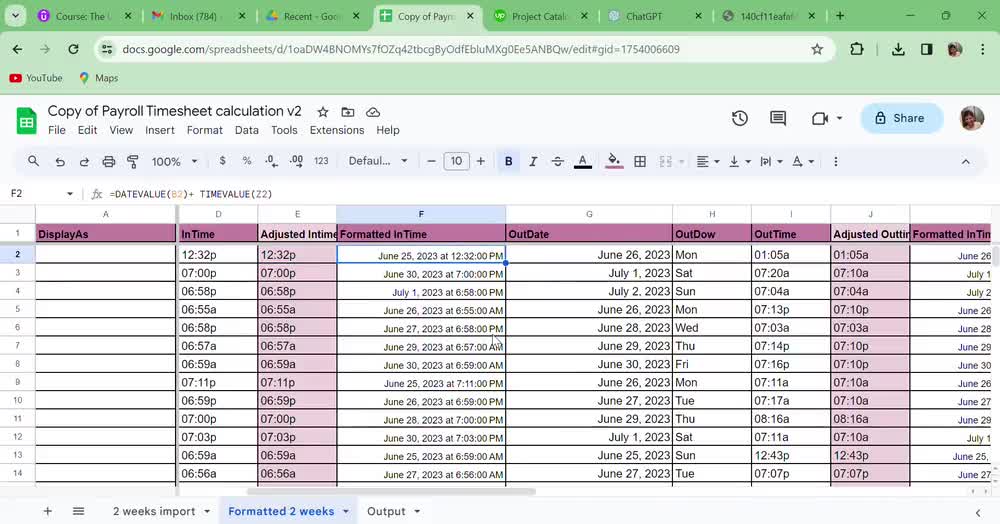Toggle italic formatting button
Viewport: 1000px width, 524px height.
tap(533, 161)
